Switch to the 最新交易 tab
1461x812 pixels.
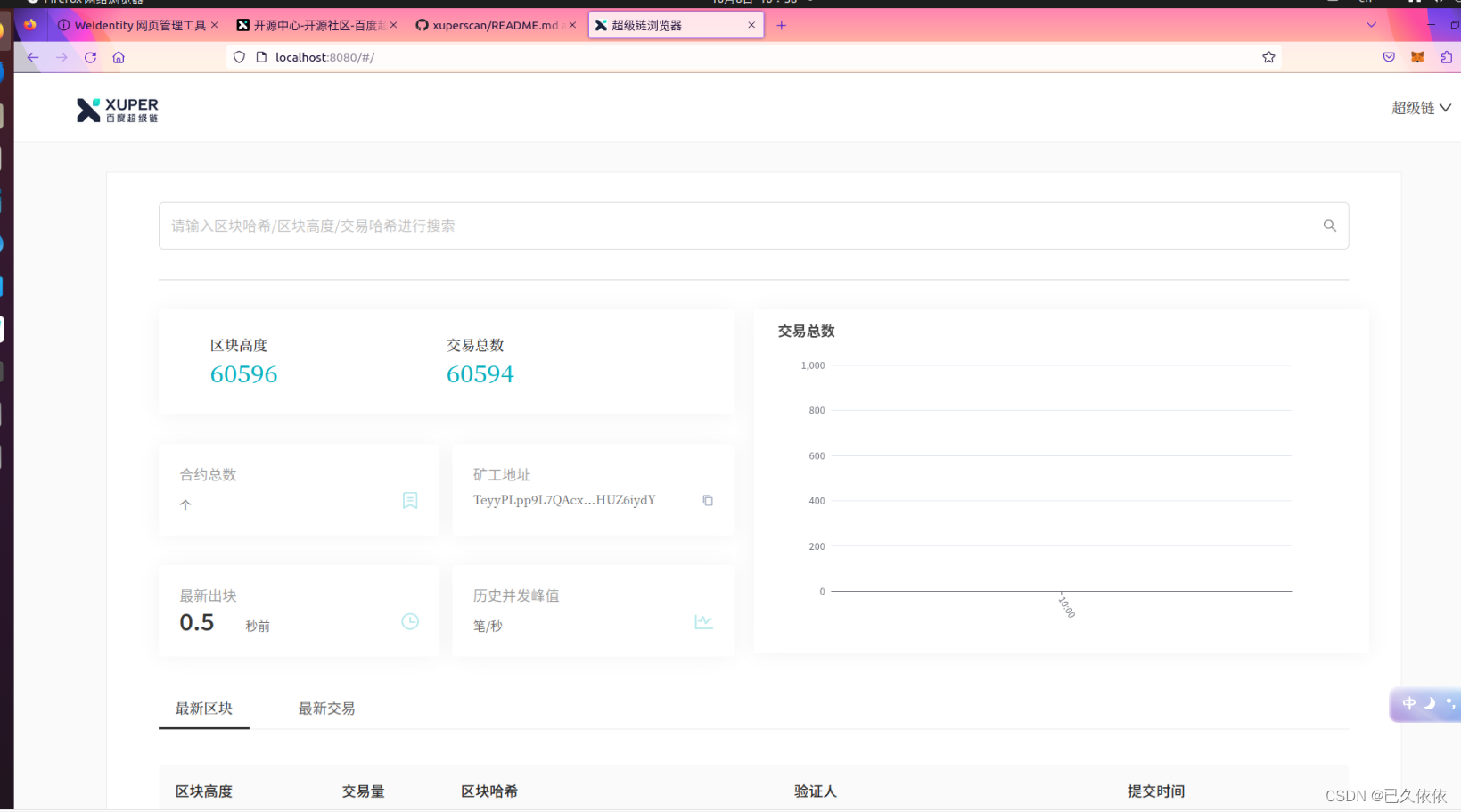(326, 709)
